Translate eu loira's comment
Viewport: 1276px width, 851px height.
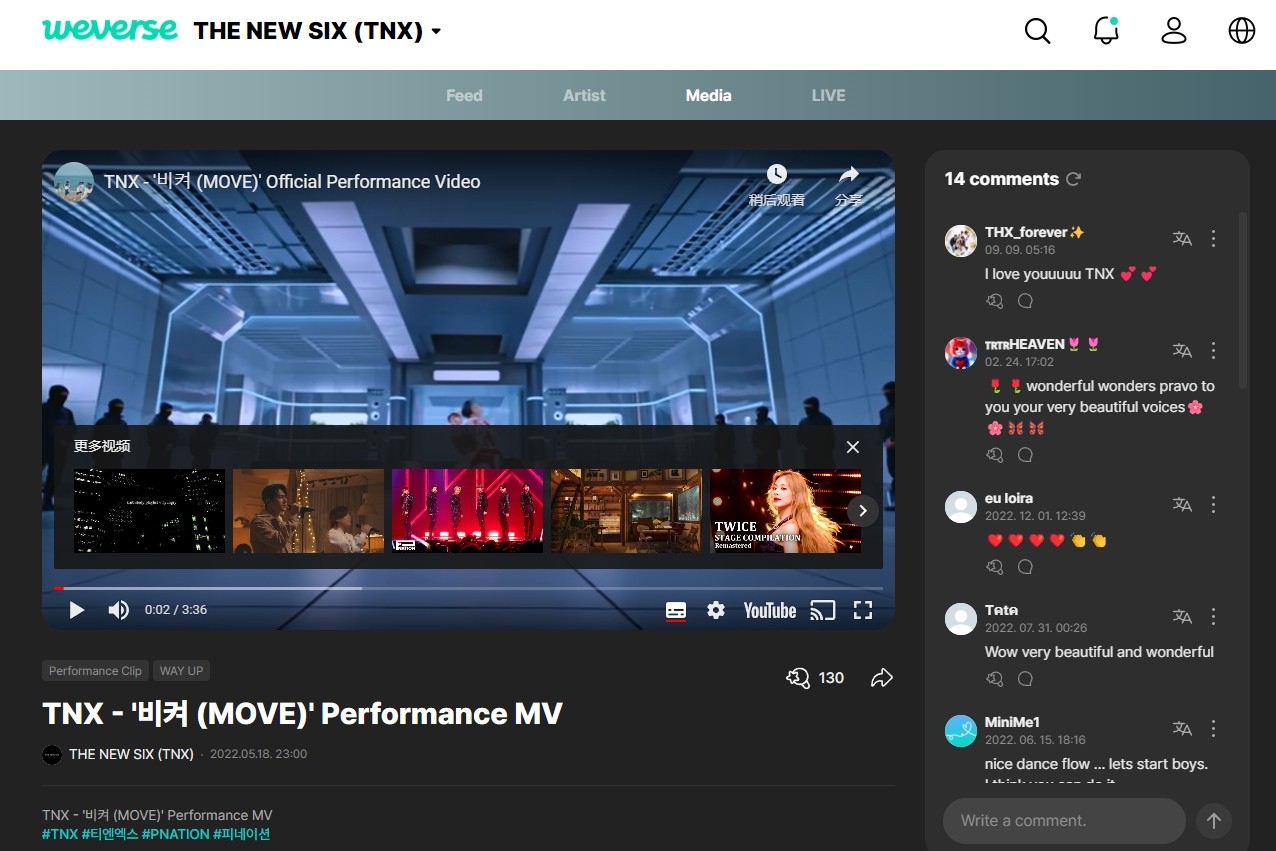(1182, 504)
